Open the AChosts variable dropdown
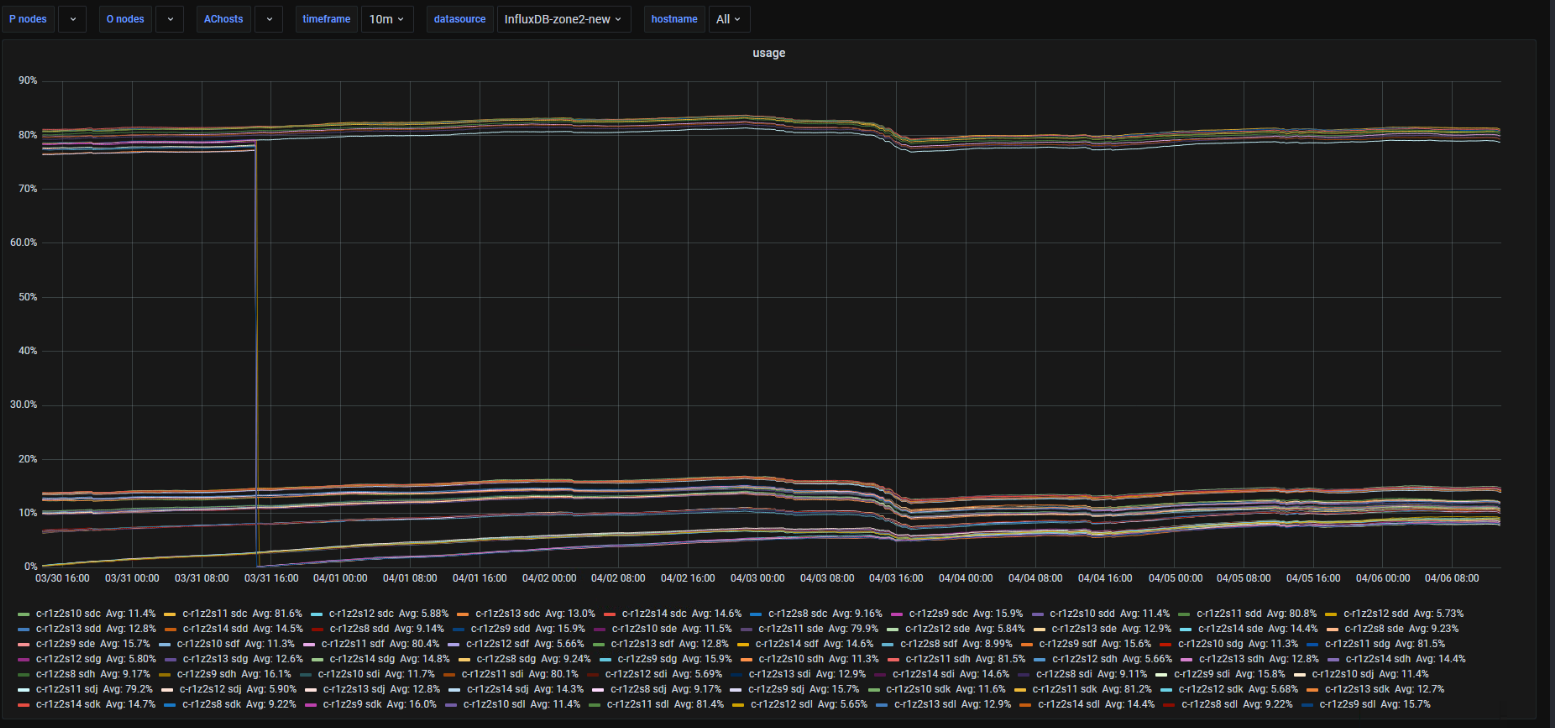The height and width of the screenshot is (728, 1555). tap(268, 19)
